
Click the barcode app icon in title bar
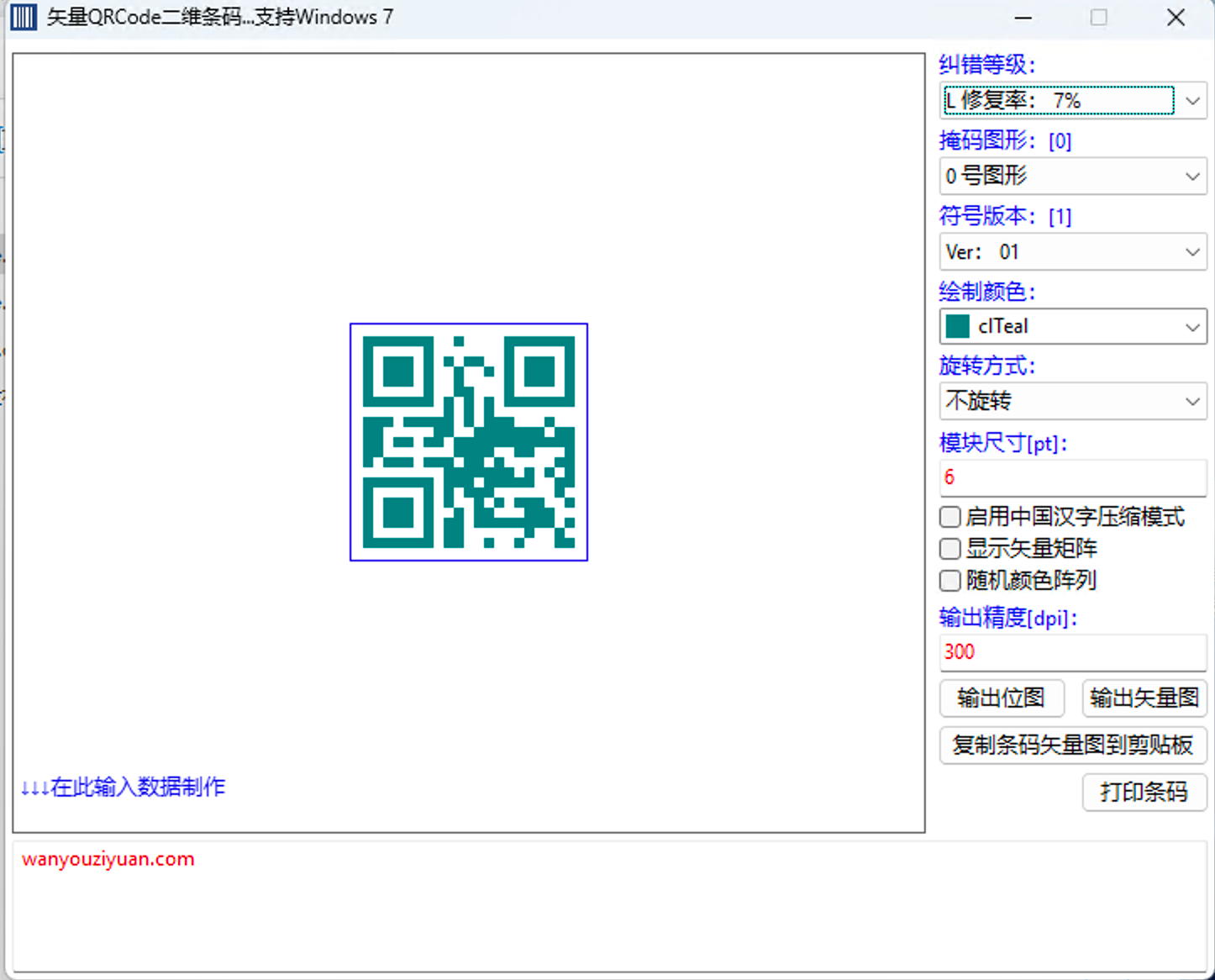(x=24, y=17)
